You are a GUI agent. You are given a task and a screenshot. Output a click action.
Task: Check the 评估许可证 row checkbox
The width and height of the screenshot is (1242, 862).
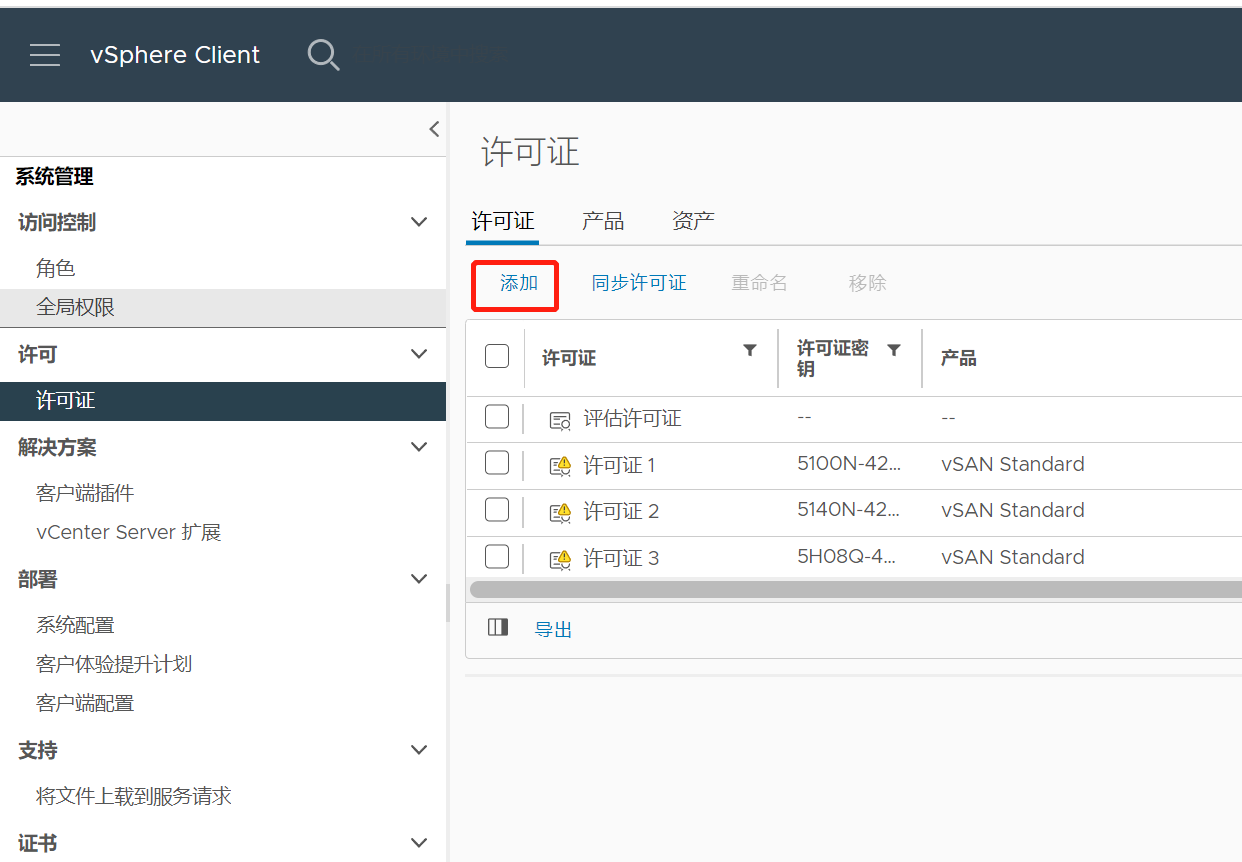(497, 417)
